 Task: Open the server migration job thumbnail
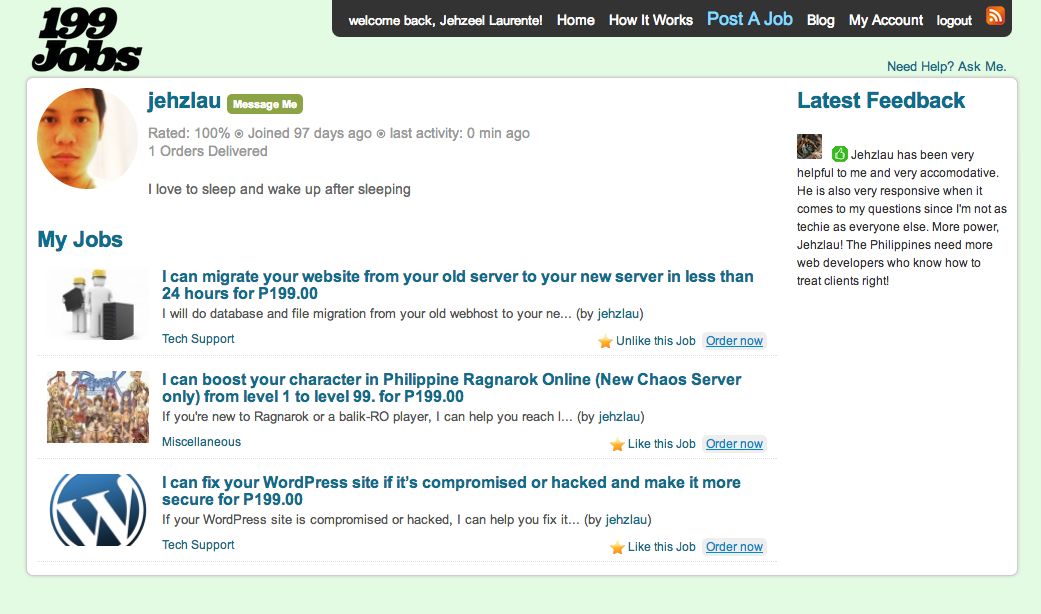[98, 304]
